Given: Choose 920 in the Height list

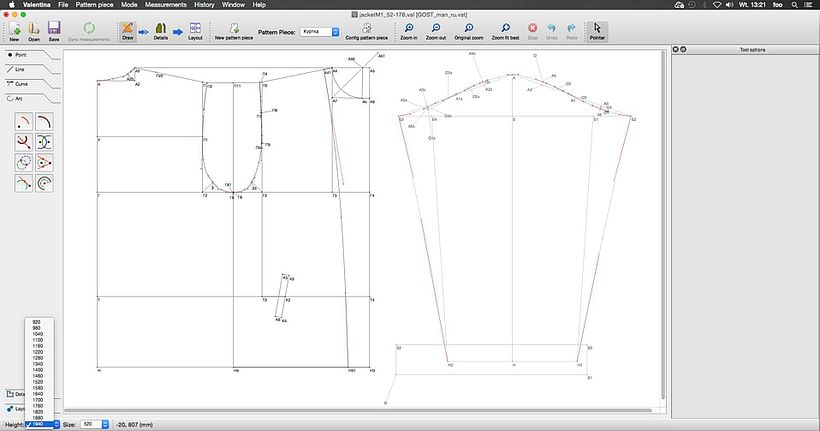Looking at the screenshot, I should pos(39,322).
